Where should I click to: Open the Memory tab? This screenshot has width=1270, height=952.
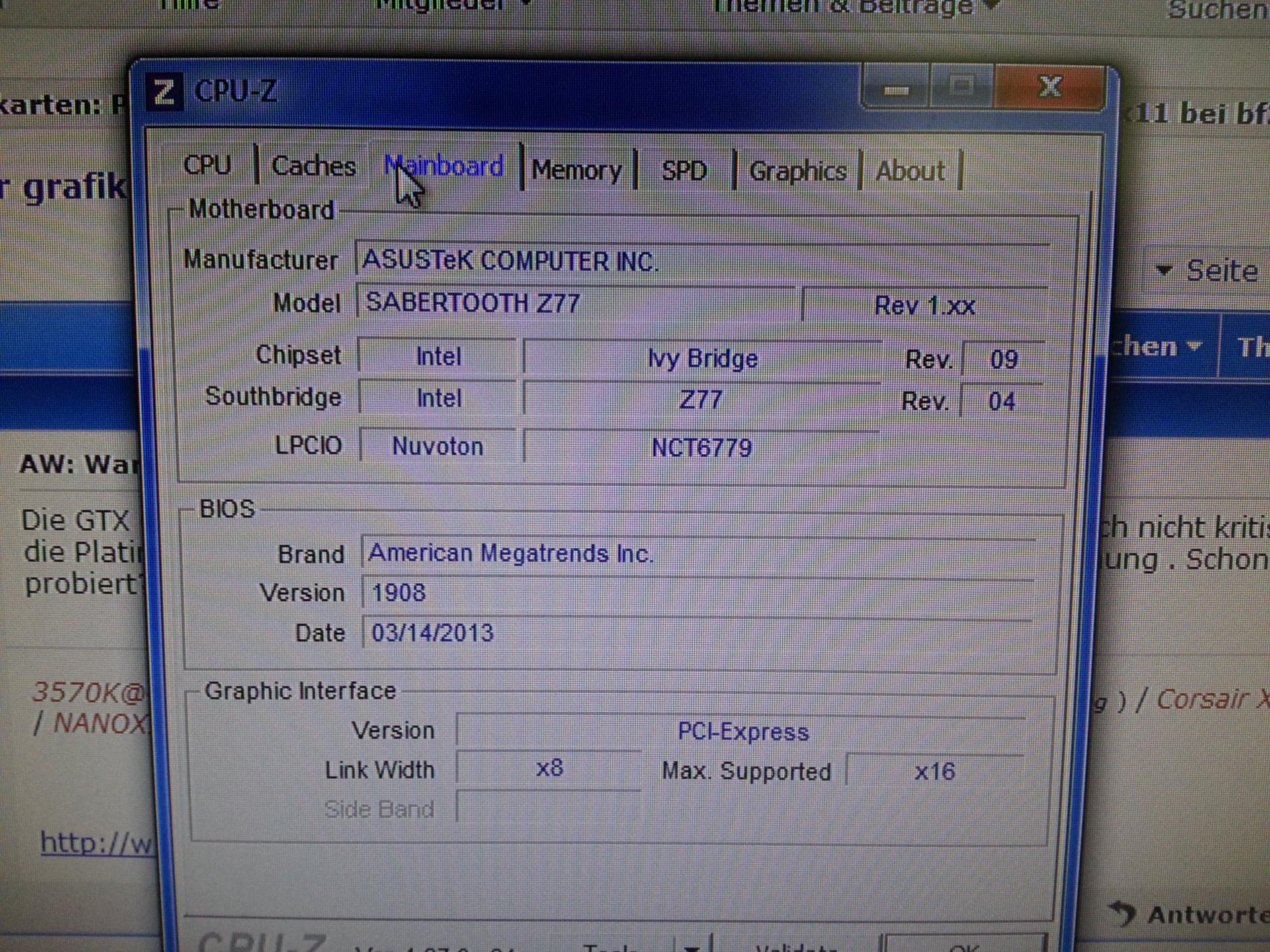(x=577, y=170)
